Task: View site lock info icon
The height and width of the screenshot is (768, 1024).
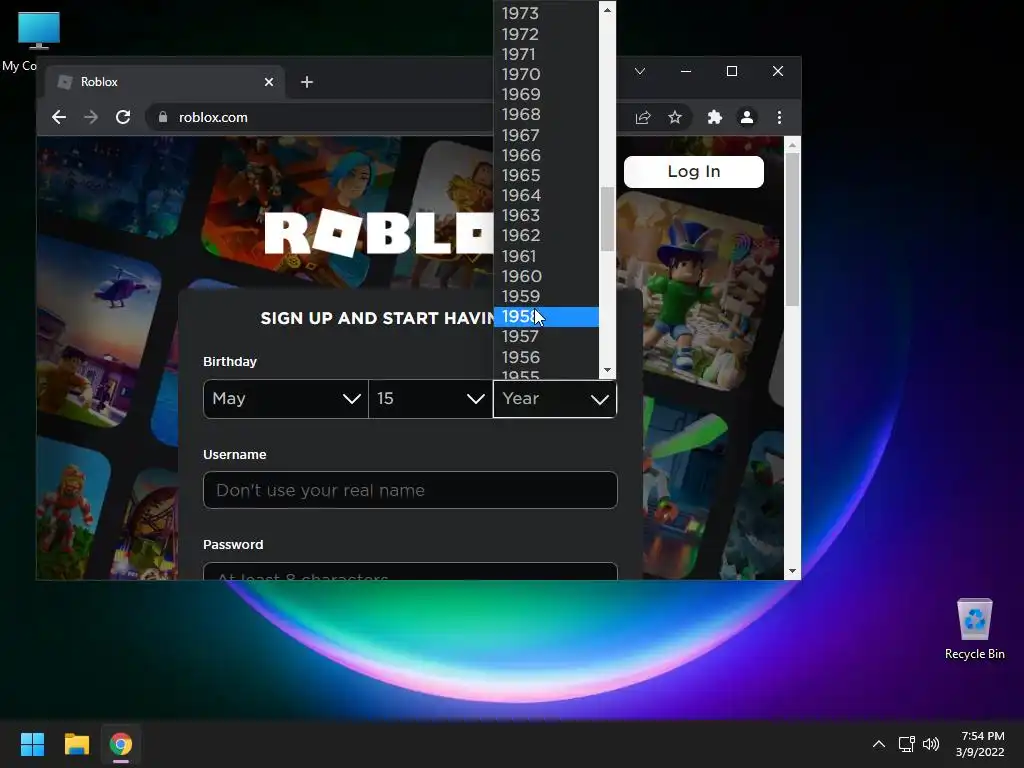Action: 163,117
